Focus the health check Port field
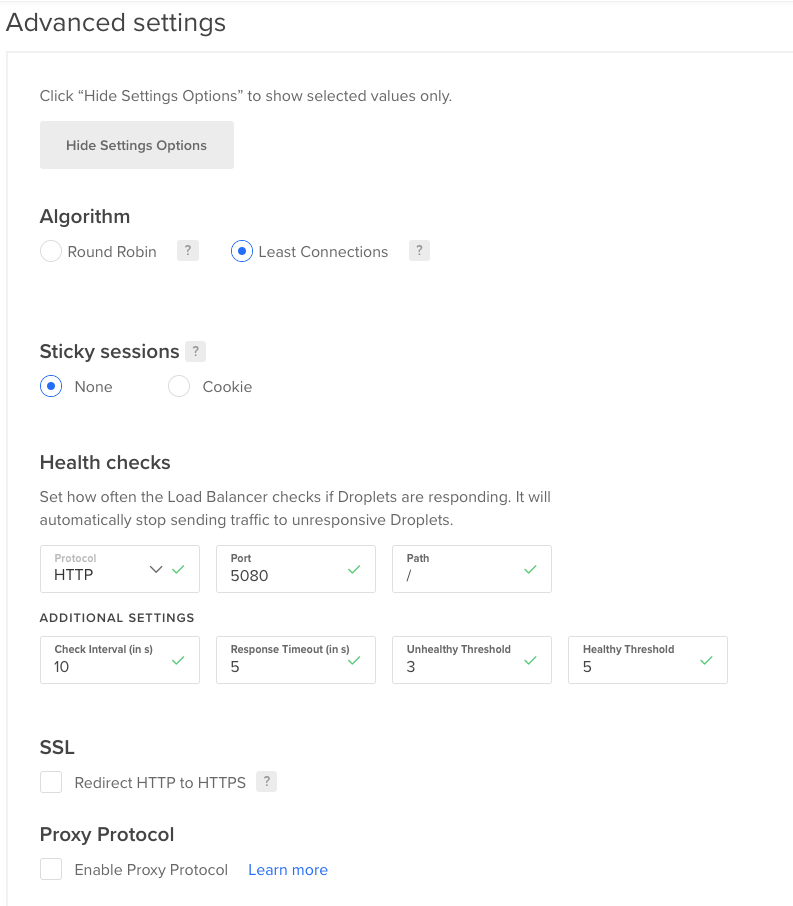 point(296,569)
